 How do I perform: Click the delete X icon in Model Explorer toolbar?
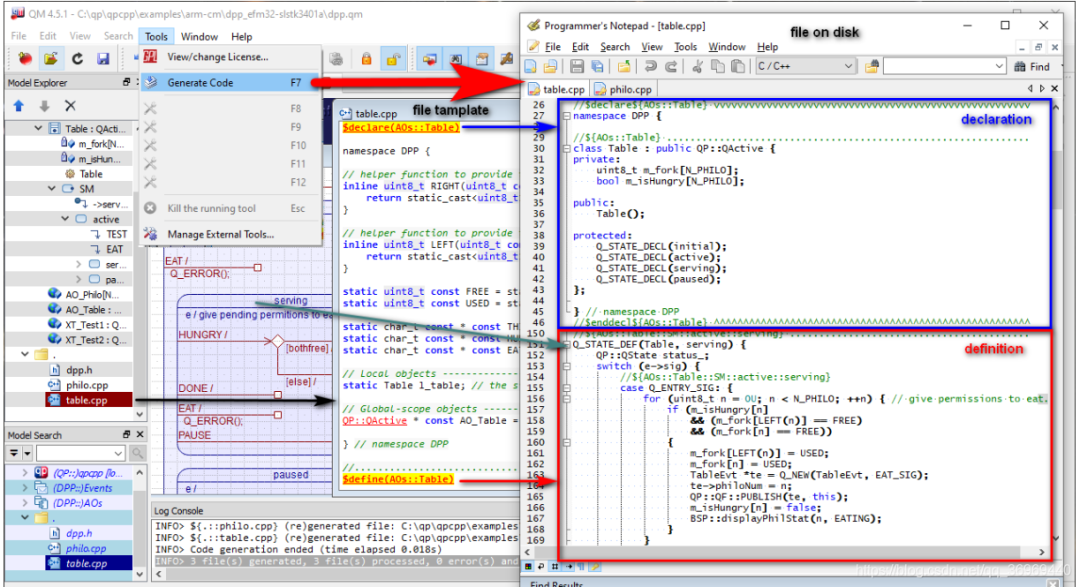click(x=69, y=103)
